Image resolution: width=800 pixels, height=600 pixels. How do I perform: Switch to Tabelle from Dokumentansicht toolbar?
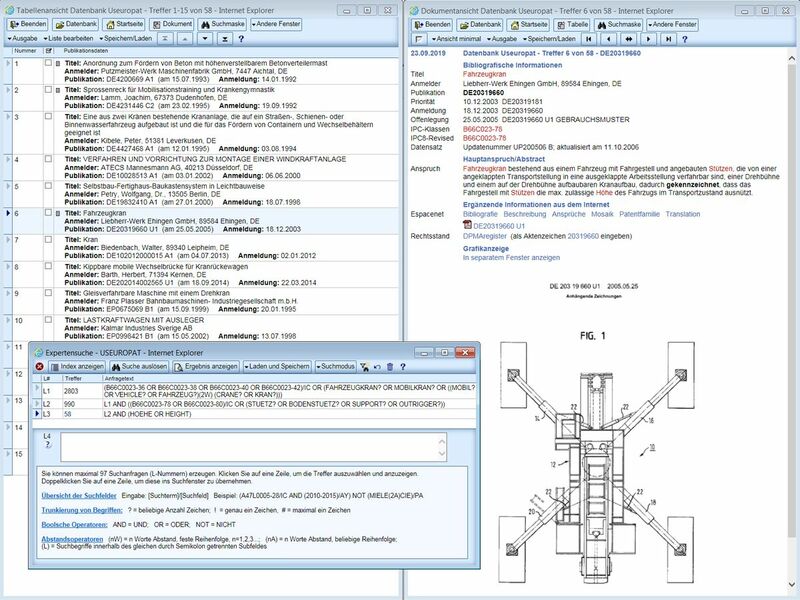pos(572,24)
